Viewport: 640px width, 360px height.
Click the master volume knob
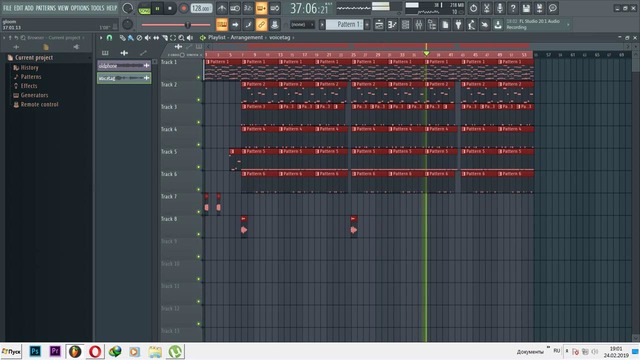tap(127, 8)
